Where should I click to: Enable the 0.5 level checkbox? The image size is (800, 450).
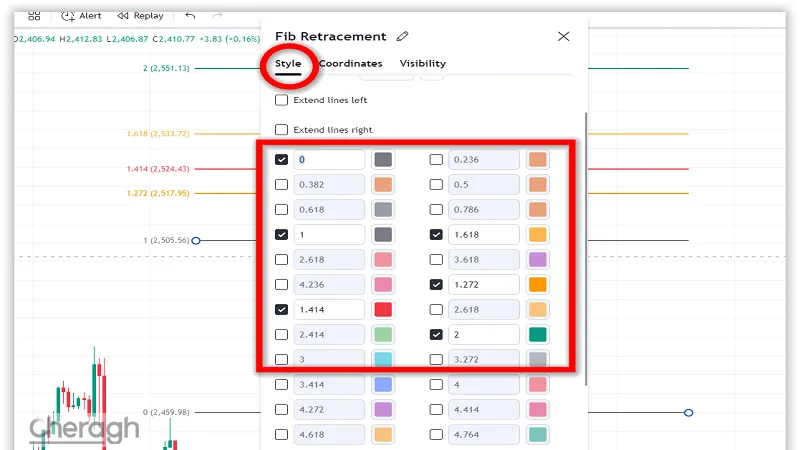[436, 185]
